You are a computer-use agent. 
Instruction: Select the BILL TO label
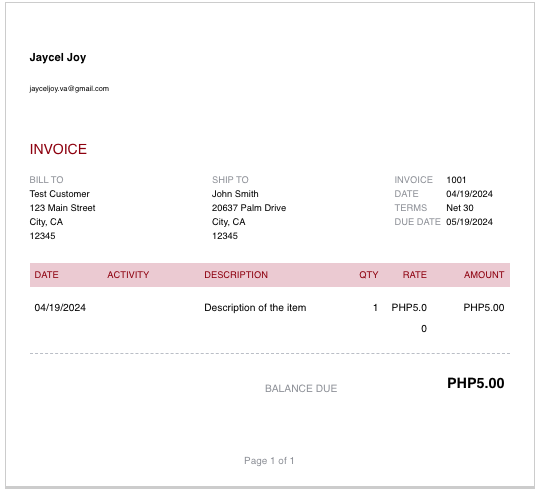(46, 180)
